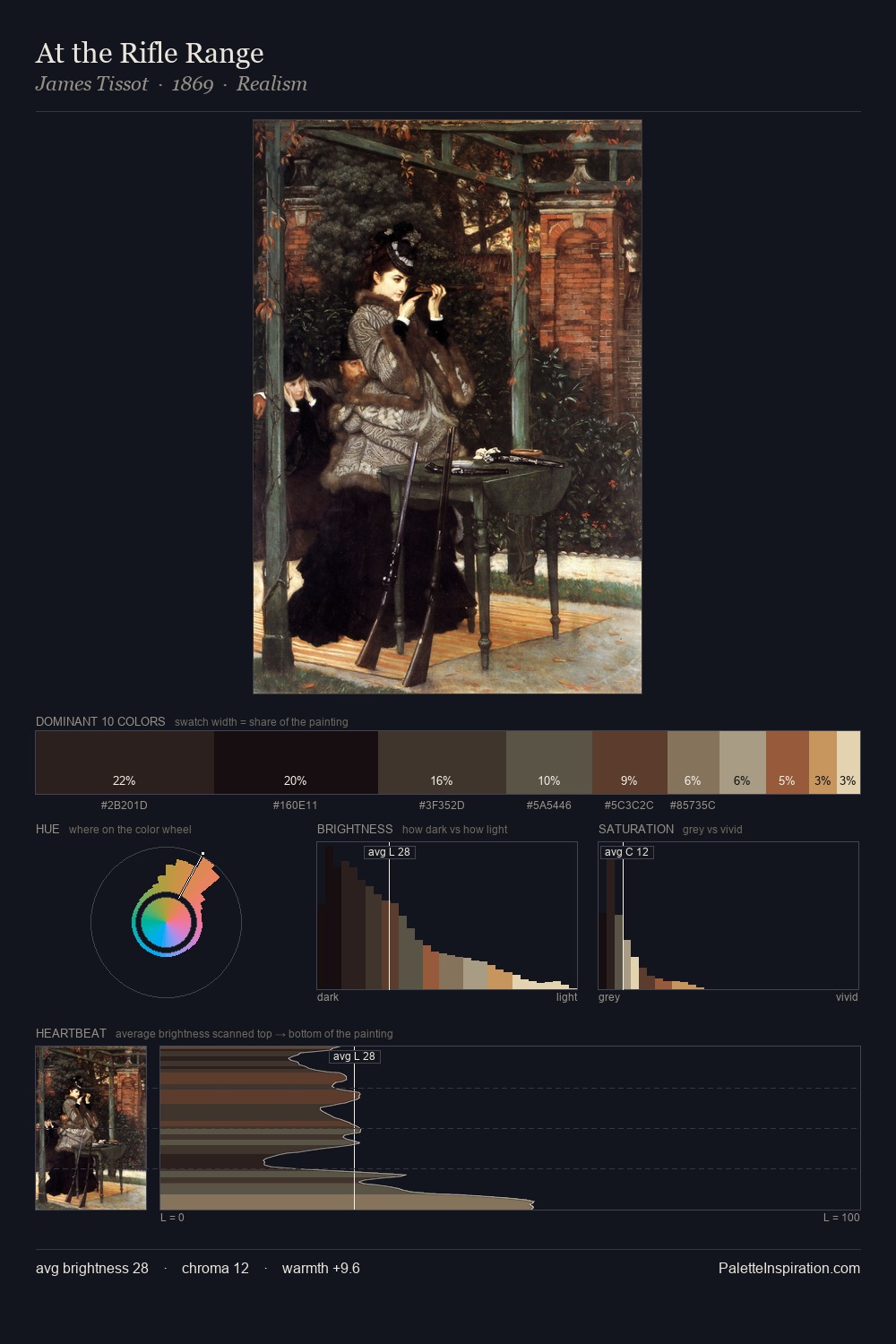Viewport: 896px width, 1344px height.
Task: Click the 'SATURATION' section heading
Action: pyautogui.click(x=636, y=829)
